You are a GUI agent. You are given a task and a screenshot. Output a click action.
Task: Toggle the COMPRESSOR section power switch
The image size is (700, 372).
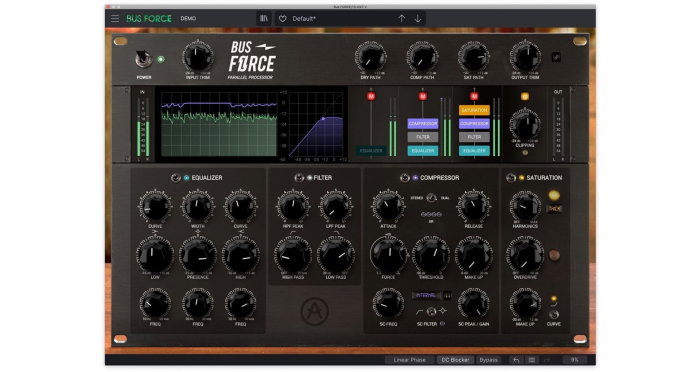[x=404, y=178]
